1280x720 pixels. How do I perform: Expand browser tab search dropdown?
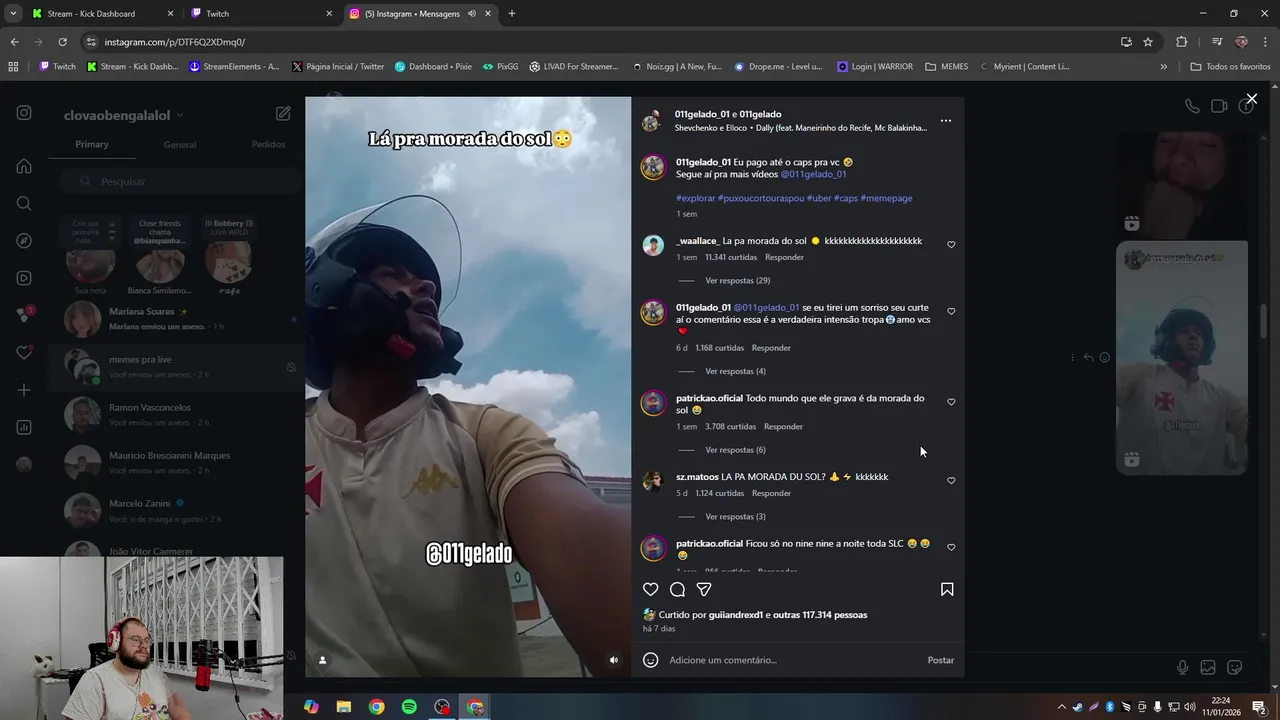13,14
